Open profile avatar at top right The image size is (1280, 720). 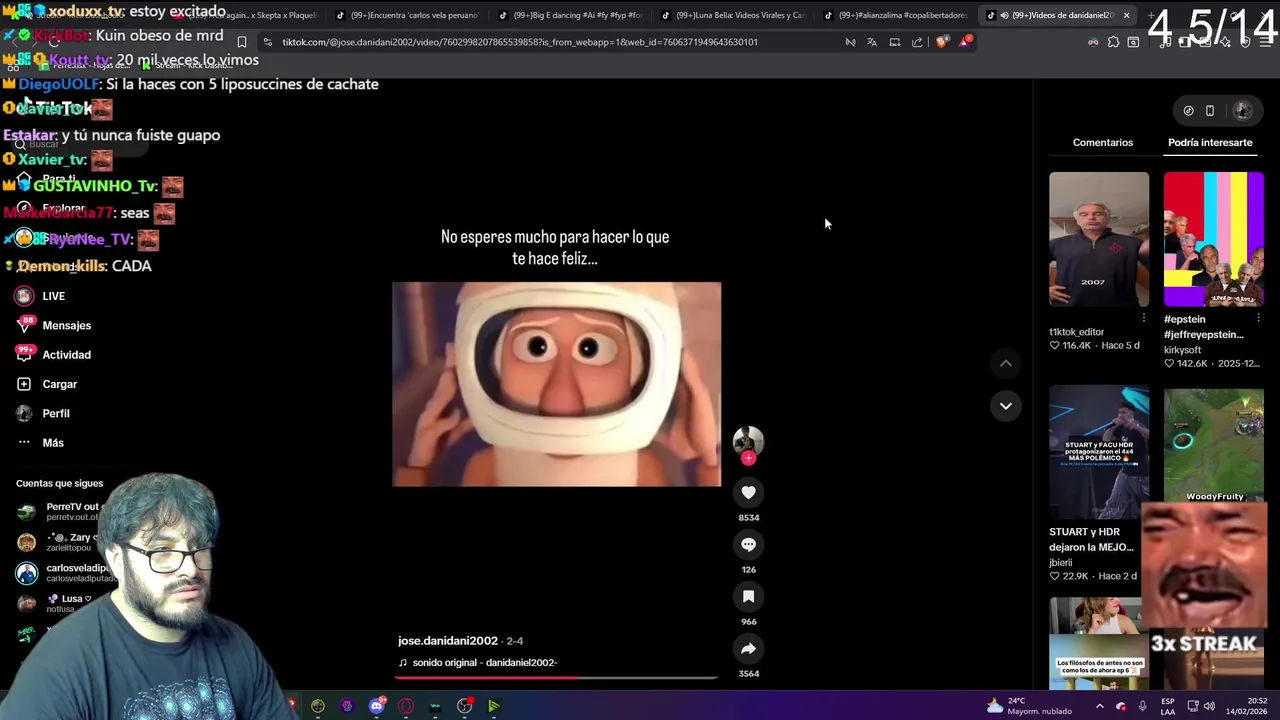(x=1243, y=111)
